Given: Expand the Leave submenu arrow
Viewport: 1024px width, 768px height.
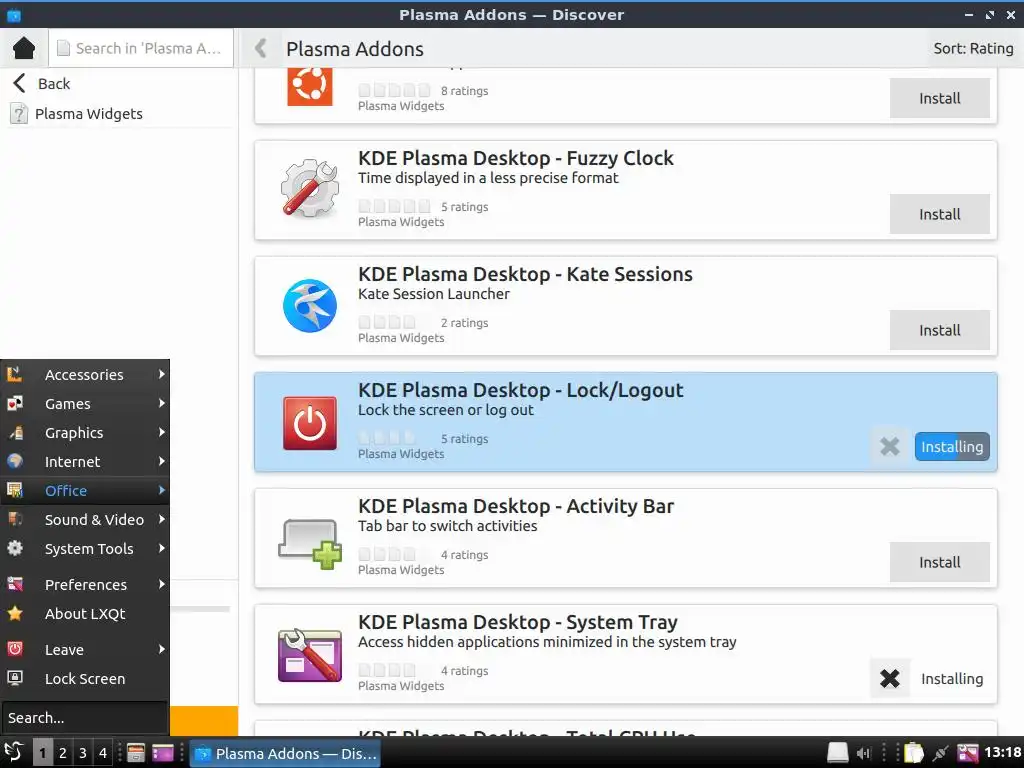Looking at the screenshot, I should coord(161,650).
